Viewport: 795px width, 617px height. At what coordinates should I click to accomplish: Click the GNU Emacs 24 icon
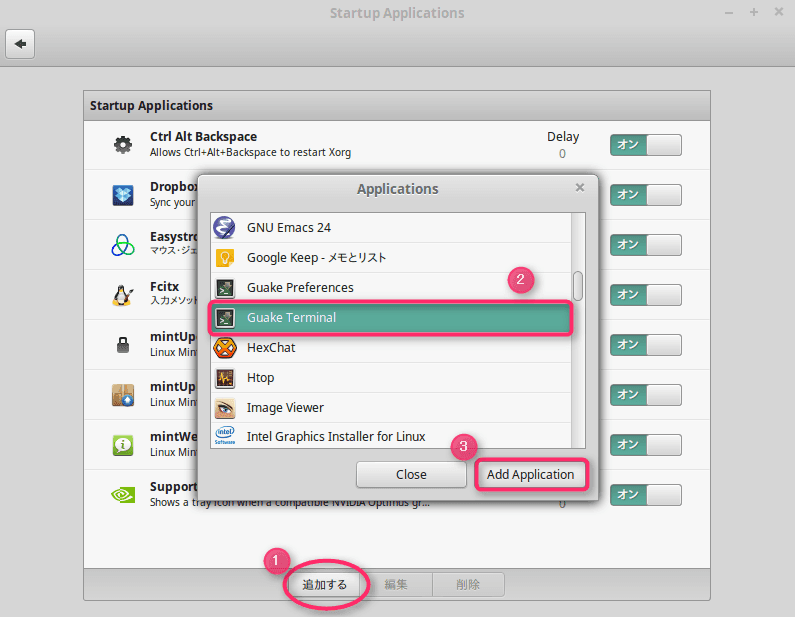coord(225,228)
